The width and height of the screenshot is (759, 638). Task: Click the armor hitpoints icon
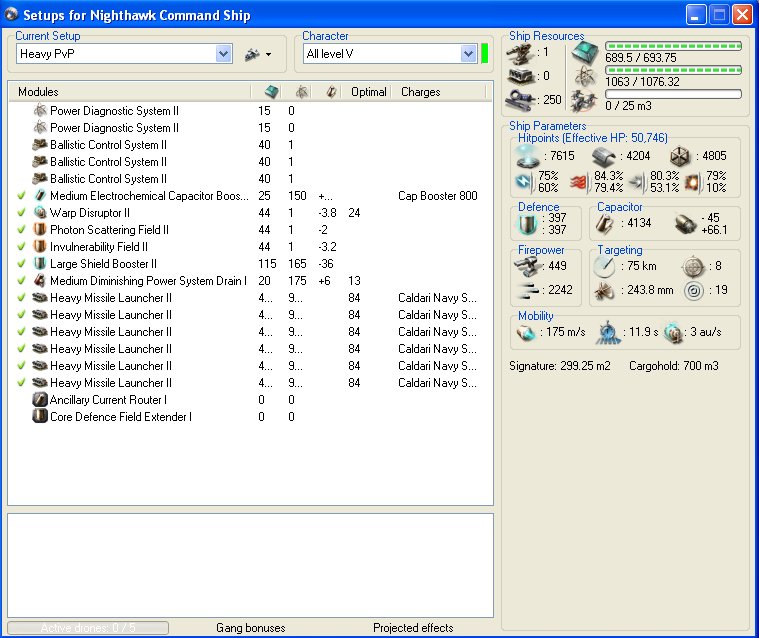[x=602, y=156]
